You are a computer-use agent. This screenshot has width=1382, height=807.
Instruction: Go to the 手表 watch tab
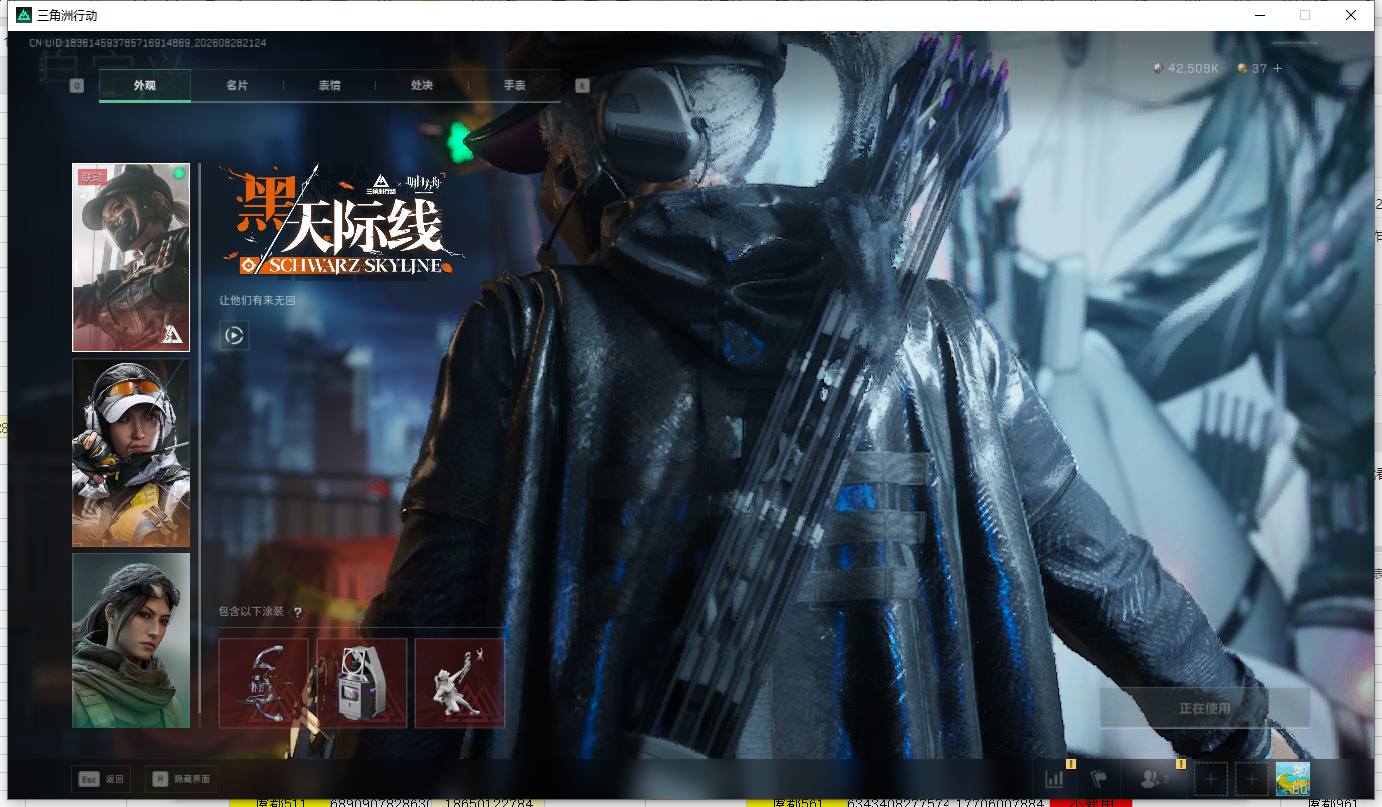pyautogui.click(x=515, y=86)
